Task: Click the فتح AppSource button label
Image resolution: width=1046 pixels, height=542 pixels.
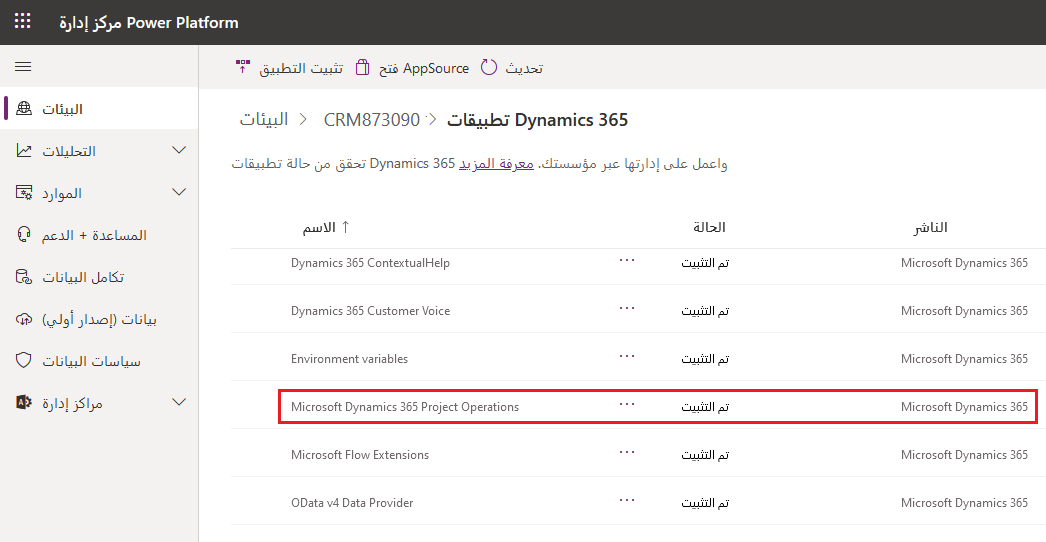Action: click(424, 68)
